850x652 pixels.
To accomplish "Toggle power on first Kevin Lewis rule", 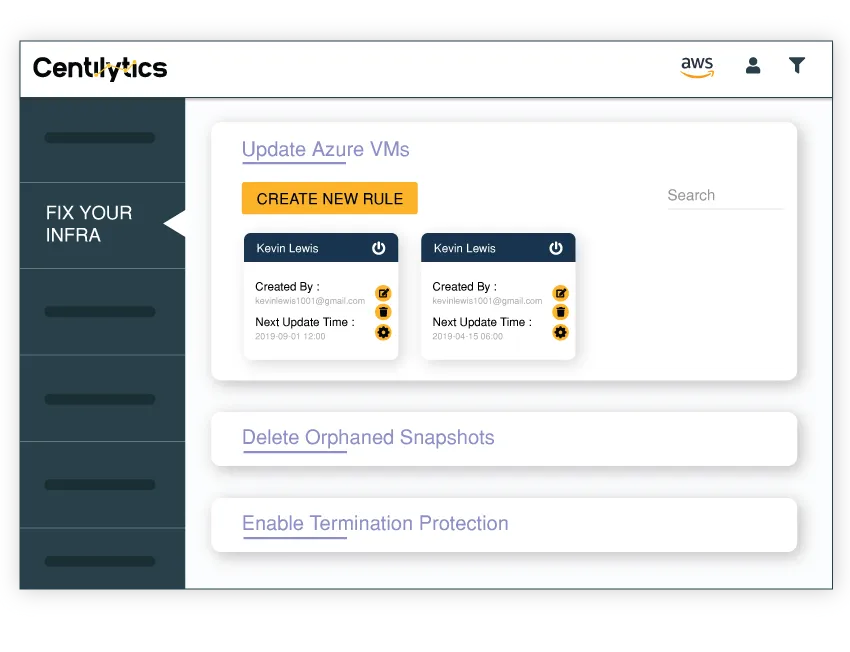I will 378,248.
